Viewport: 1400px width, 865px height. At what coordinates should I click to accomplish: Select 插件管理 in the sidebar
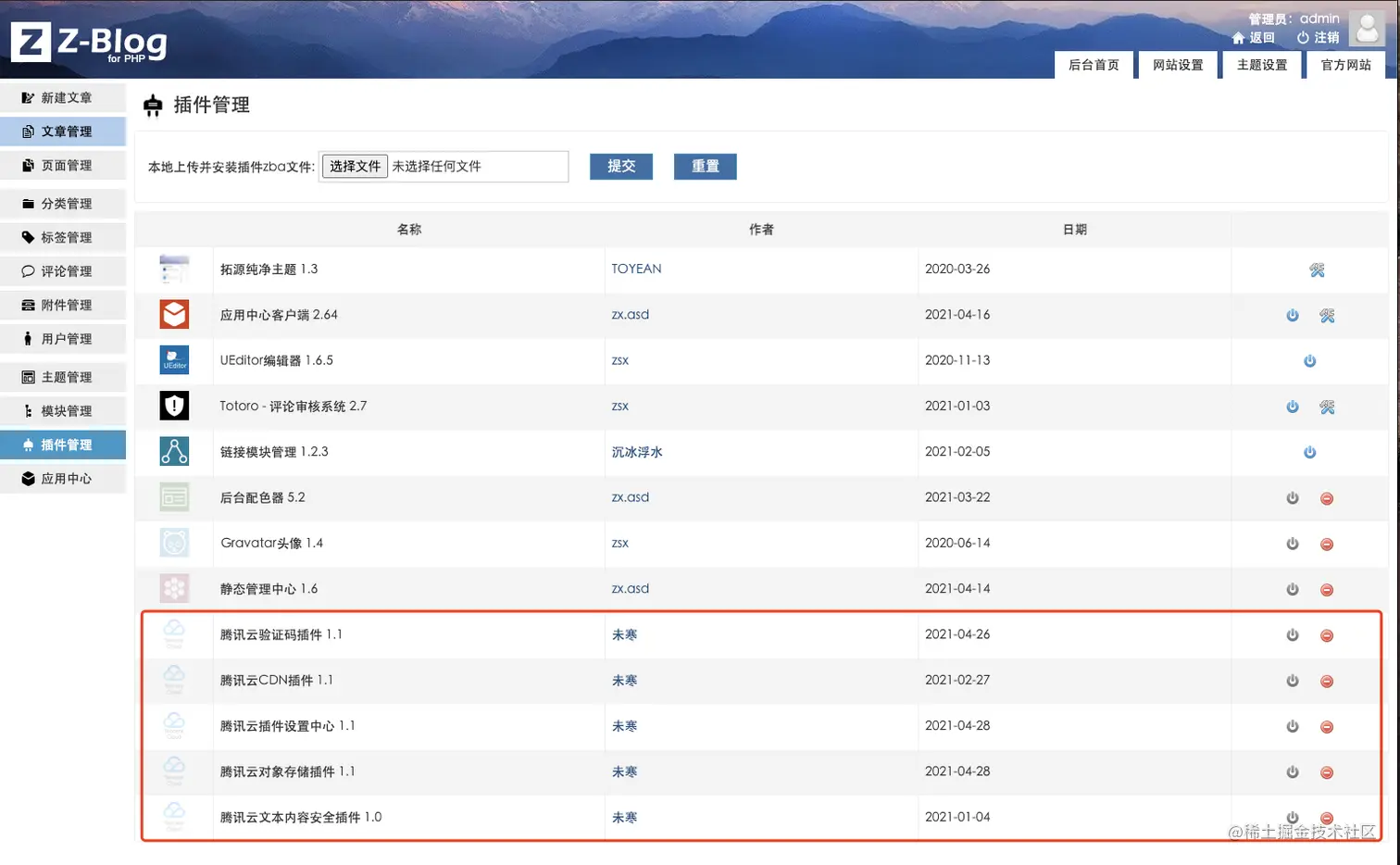coord(63,445)
